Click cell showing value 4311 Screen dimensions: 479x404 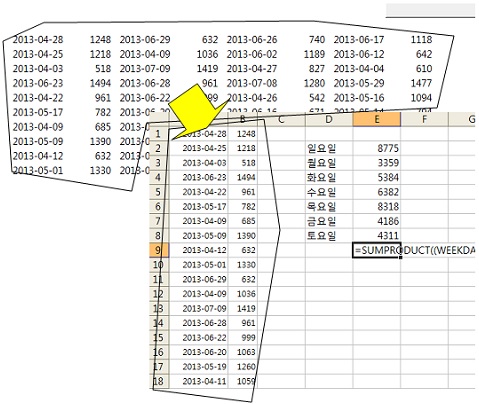377,236
